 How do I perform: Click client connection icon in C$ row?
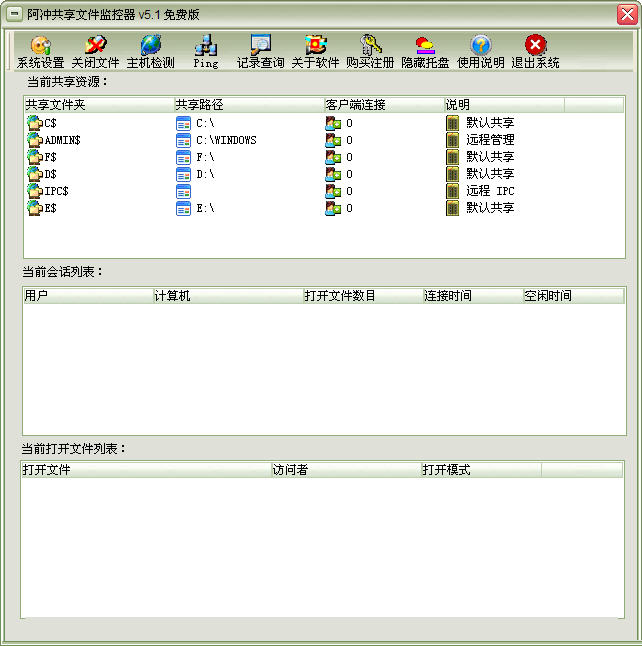tap(333, 123)
